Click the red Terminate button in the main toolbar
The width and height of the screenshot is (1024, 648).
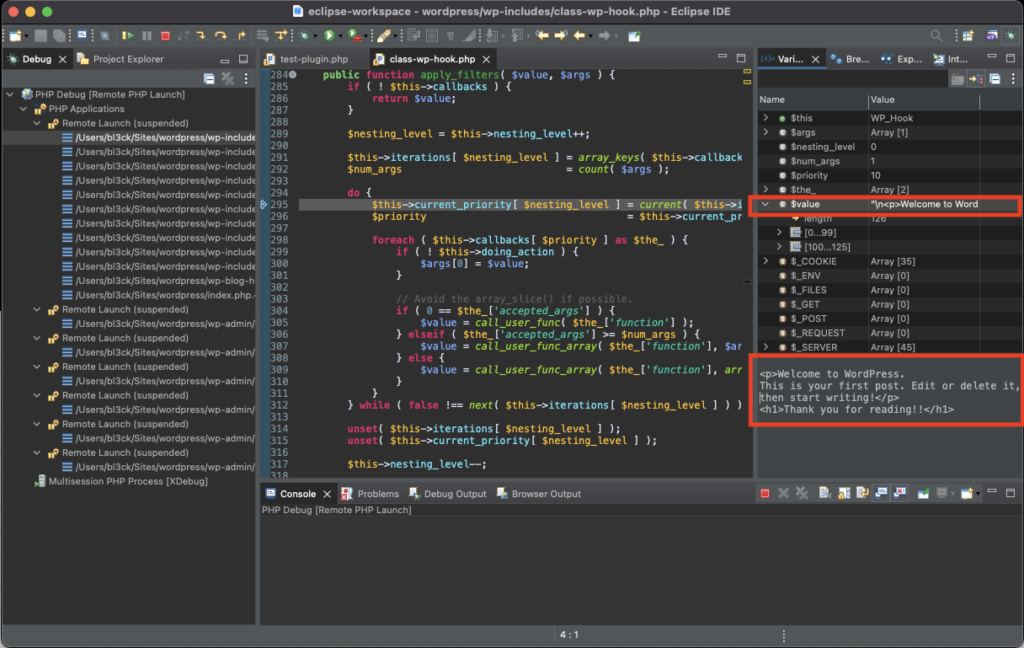[x=165, y=35]
